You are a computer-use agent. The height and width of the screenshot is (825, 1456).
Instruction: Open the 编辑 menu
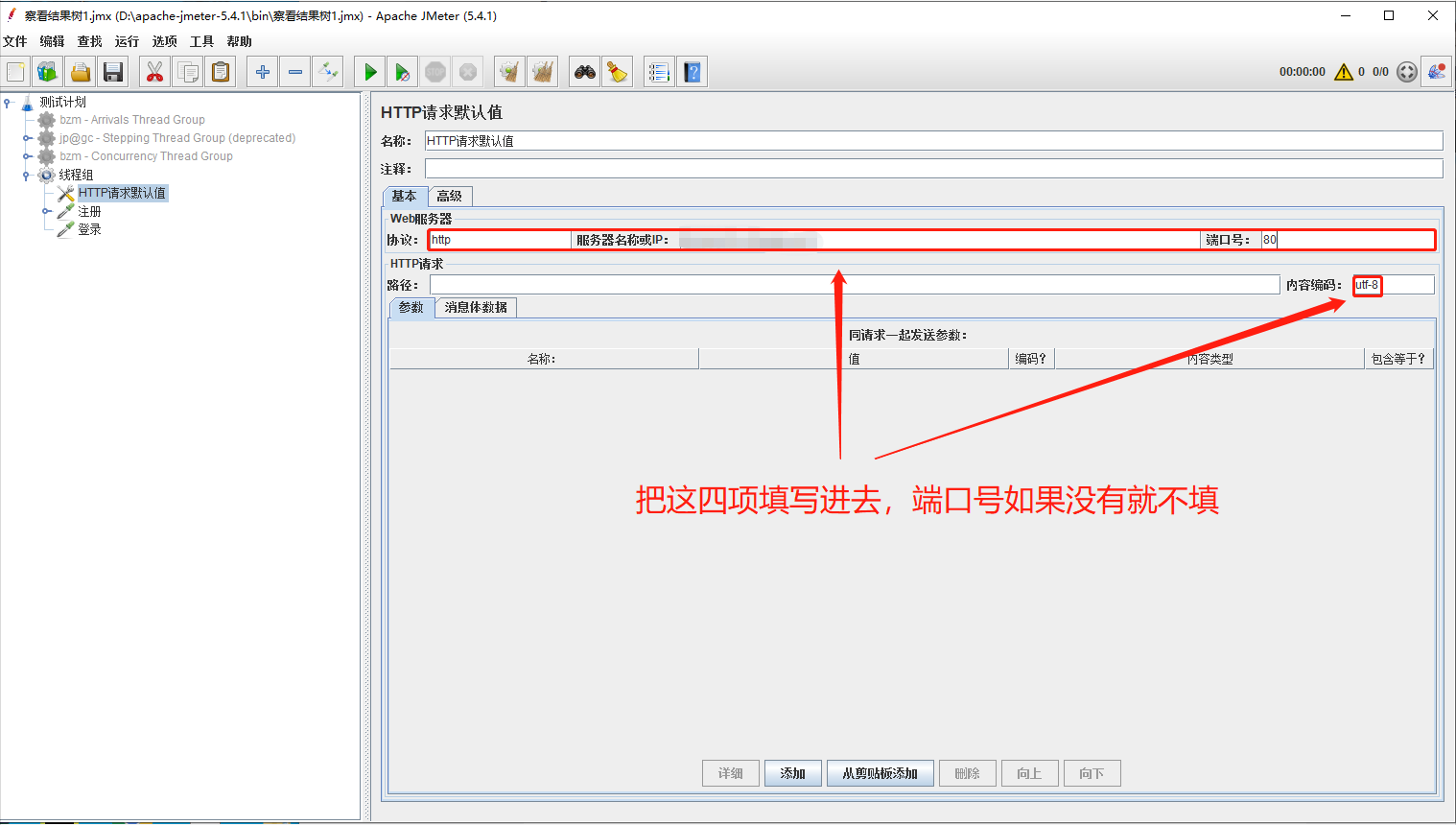point(53,41)
